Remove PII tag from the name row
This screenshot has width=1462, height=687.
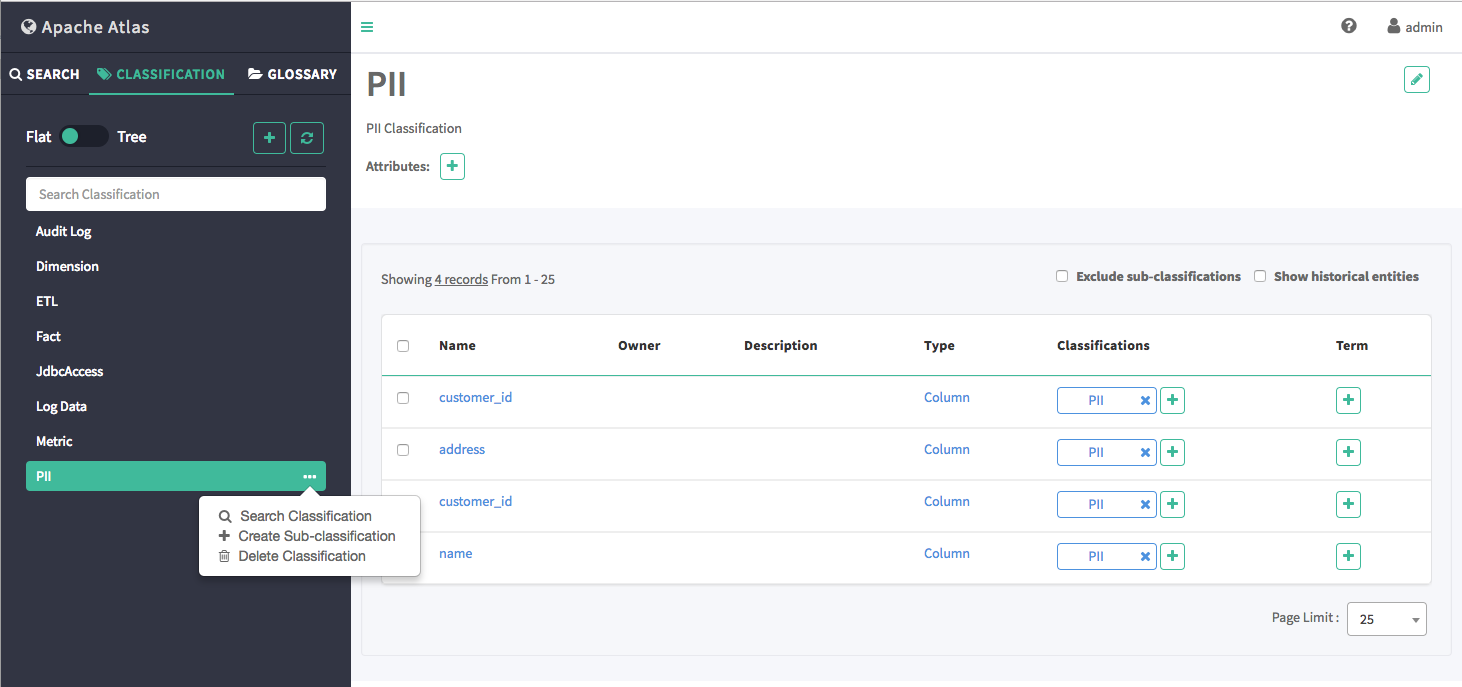coord(1145,556)
